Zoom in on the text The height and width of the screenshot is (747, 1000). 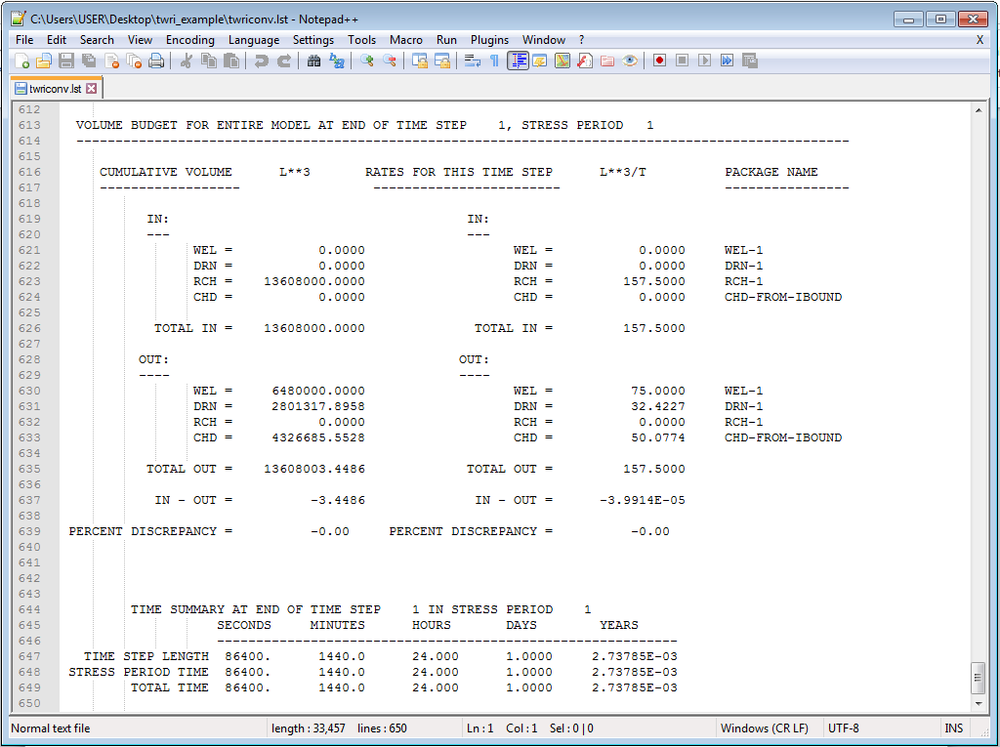coord(368,61)
